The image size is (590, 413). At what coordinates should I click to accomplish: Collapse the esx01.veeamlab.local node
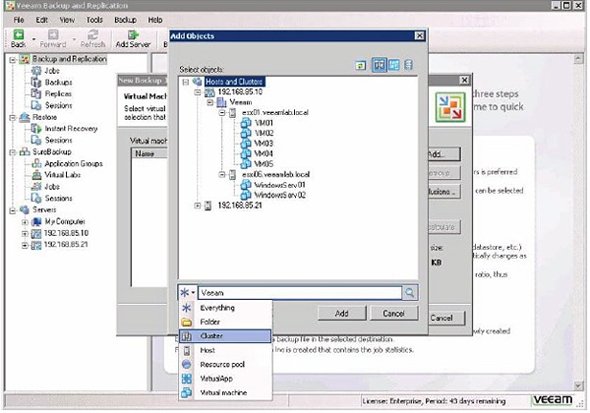coord(222,112)
